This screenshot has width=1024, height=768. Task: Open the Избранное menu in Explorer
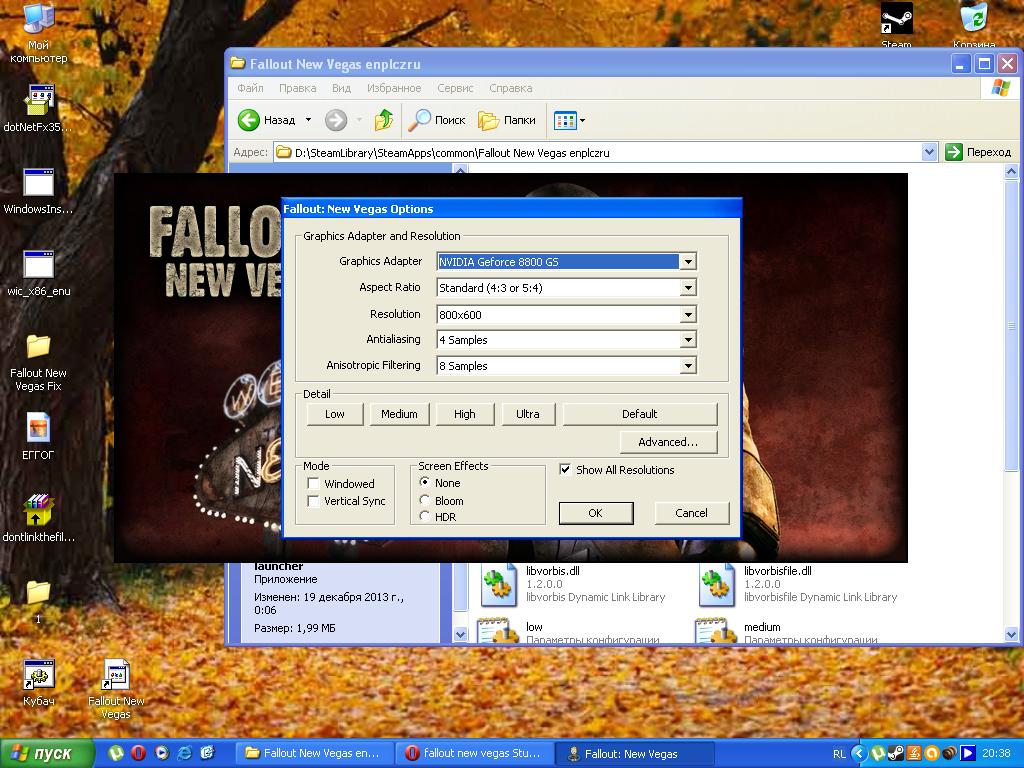[394, 88]
